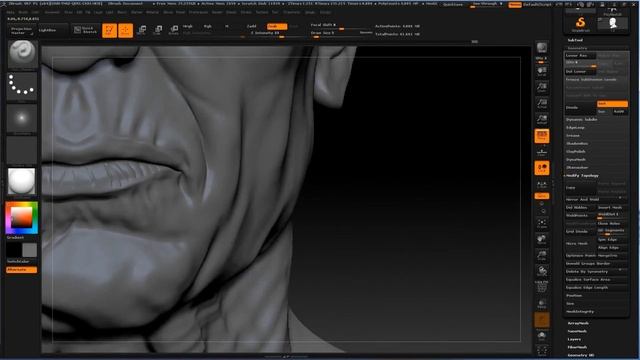Expand FiberMesh section
640x360 pixels.
(577, 347)
